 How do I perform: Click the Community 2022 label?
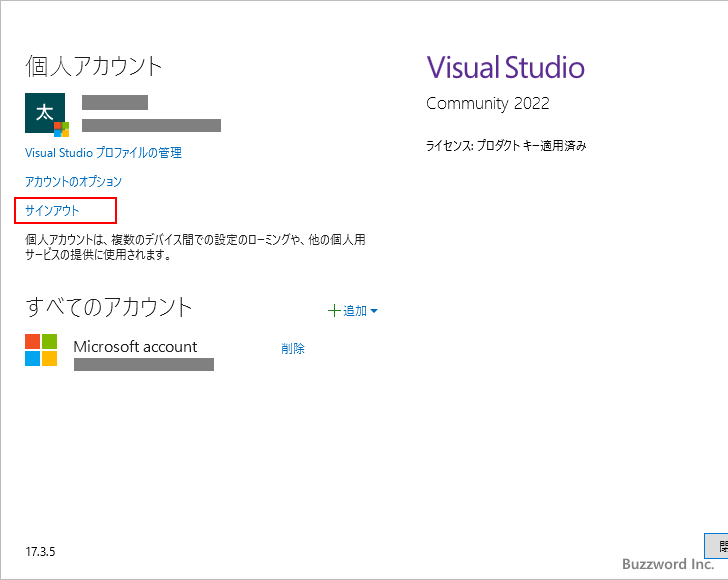pyautogui.click(x=488, y=104)
